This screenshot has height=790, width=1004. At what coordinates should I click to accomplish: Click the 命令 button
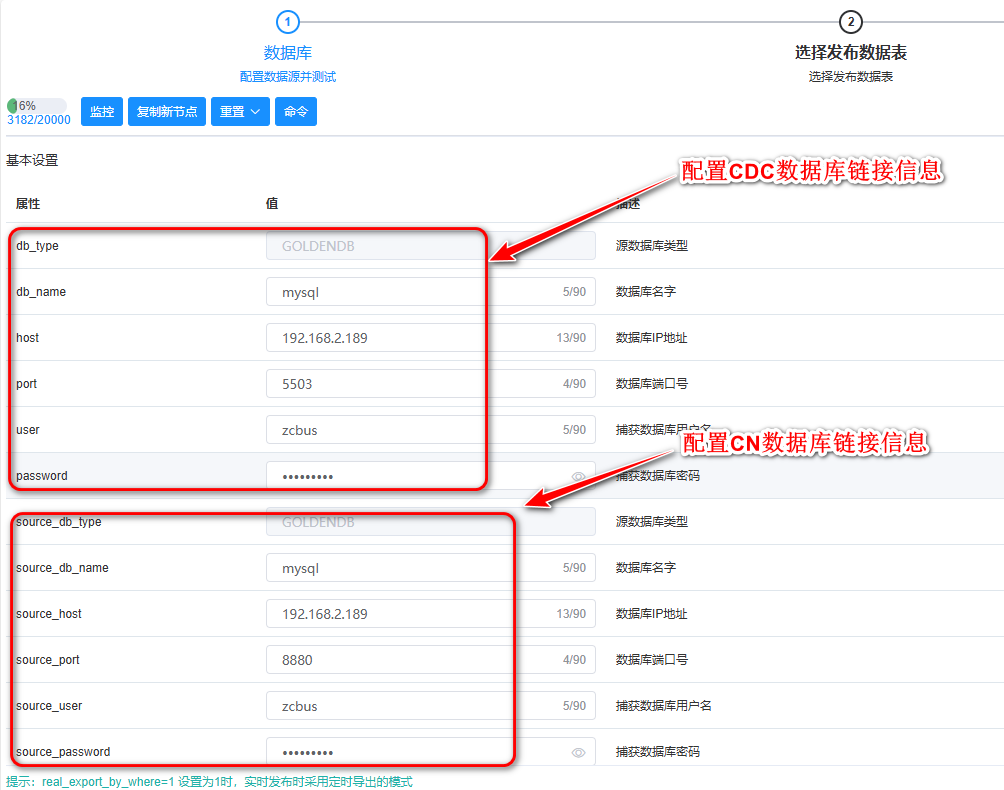296,112
